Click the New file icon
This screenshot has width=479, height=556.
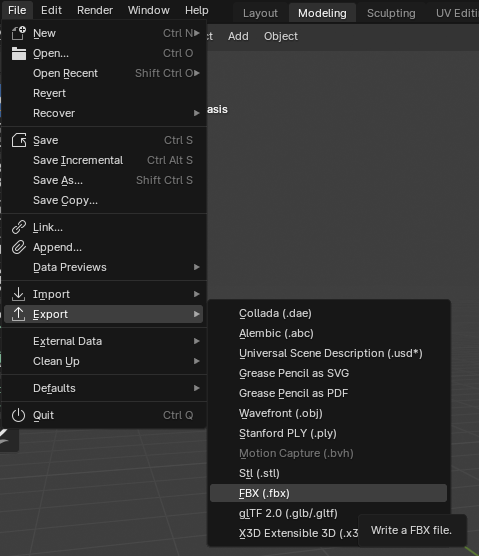(x=18, y=33)
